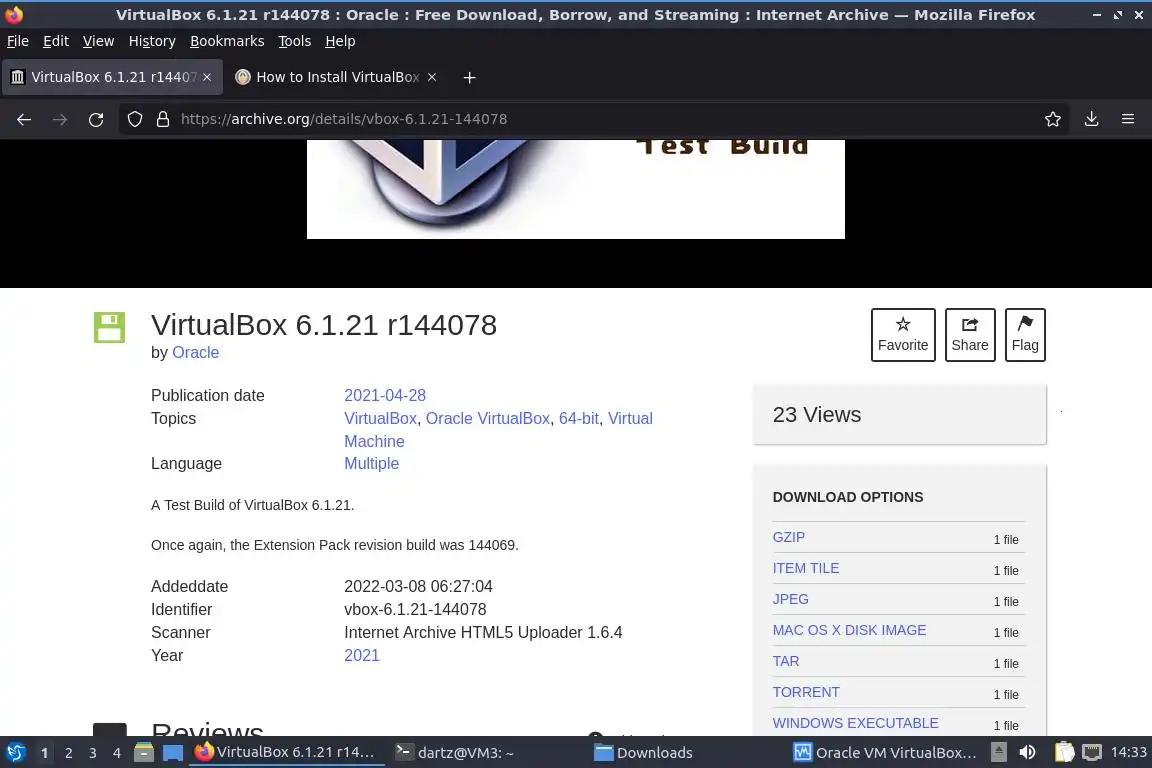Open the Help menu
The width and height of the screenshot is (1152, 768).
point(340,41)
